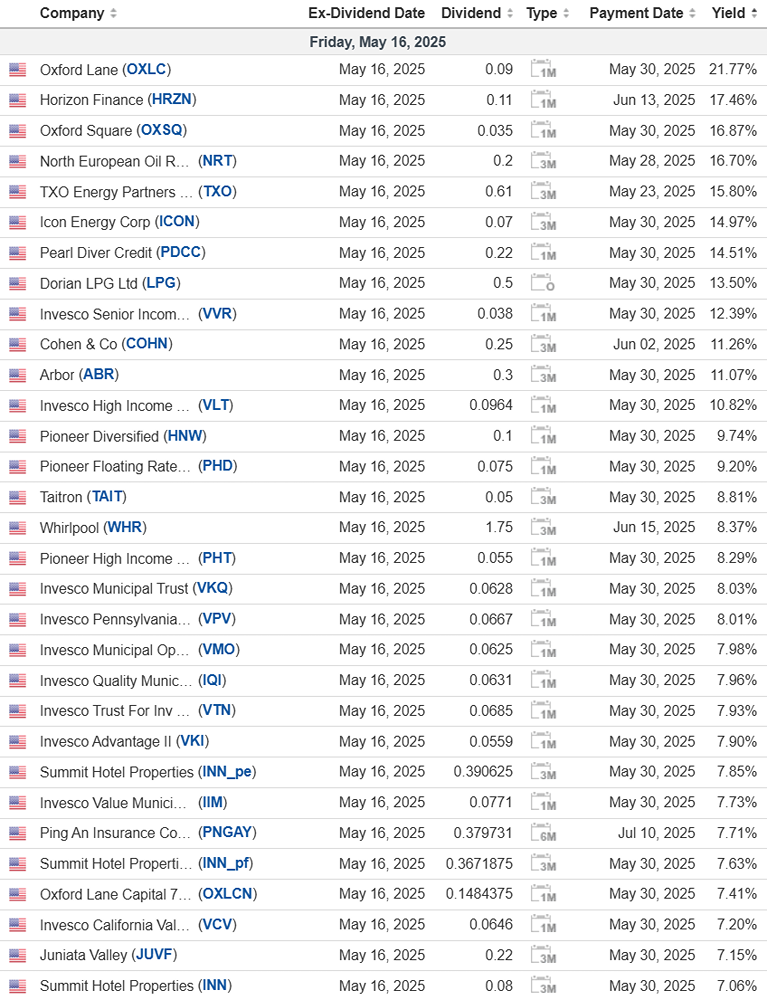Click the flag icon beside Juniata Valley

17,956
